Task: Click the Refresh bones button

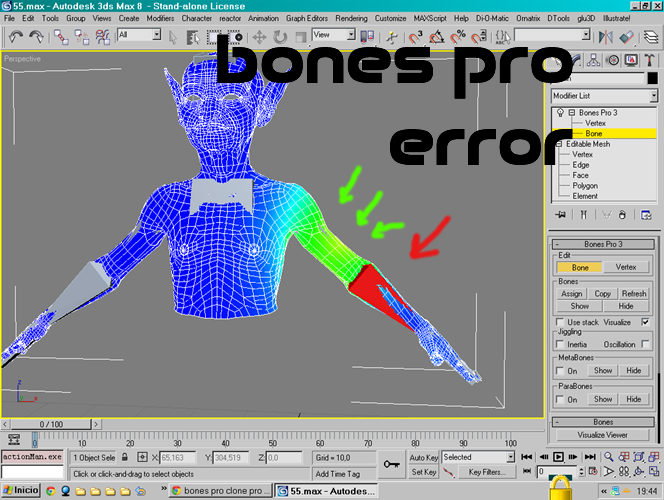Action: (634, 293)
